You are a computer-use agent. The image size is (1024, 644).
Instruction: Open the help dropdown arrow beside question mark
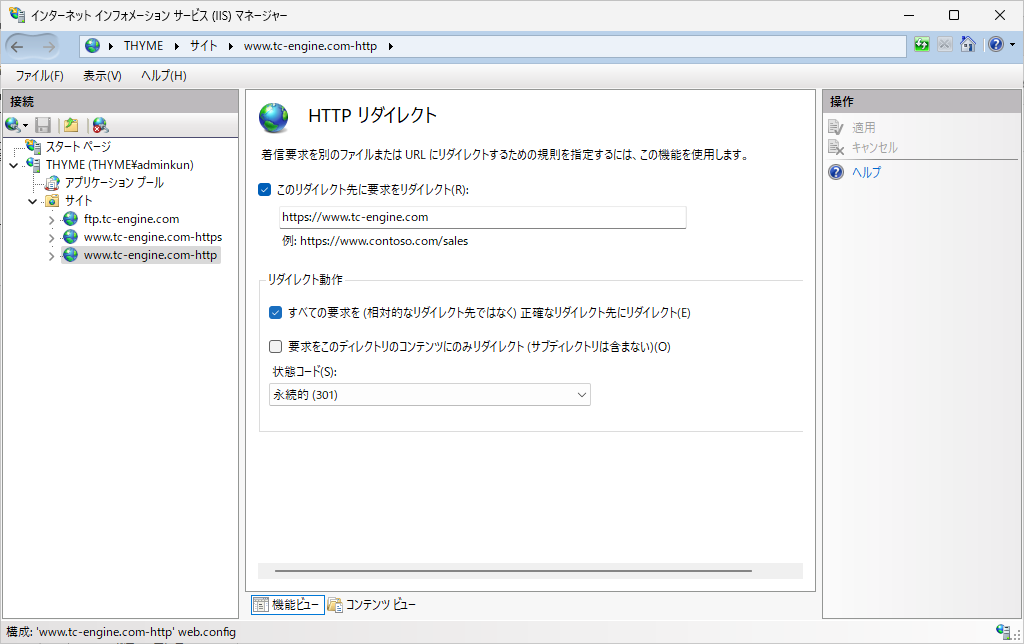pos(1012,44)
